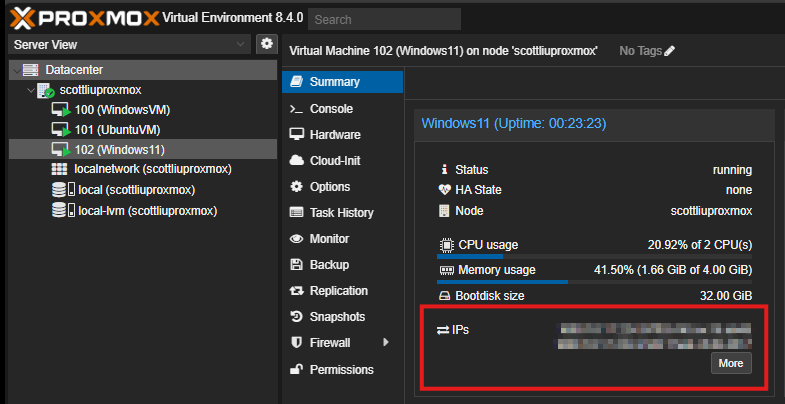
Task: Click the Bootdisk size drive icon
Action: pyautogui.click(x=445, y=296)
